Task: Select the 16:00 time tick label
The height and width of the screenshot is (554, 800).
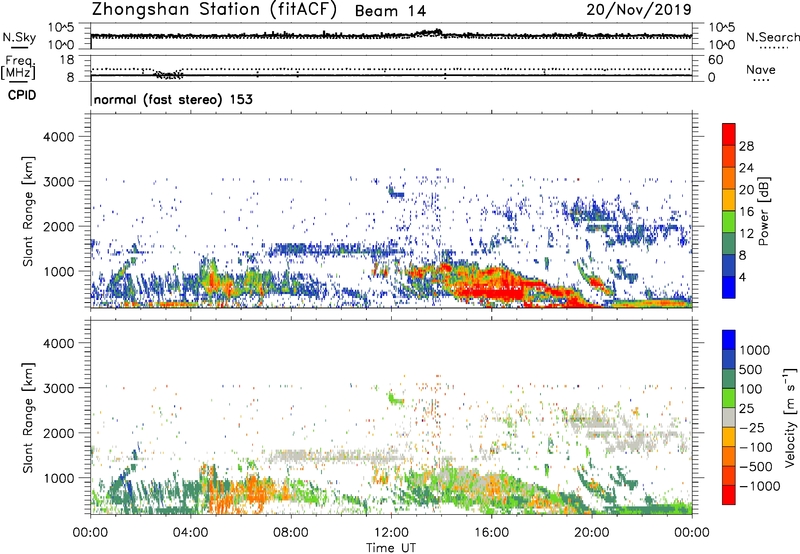Action: click(491, 533)
